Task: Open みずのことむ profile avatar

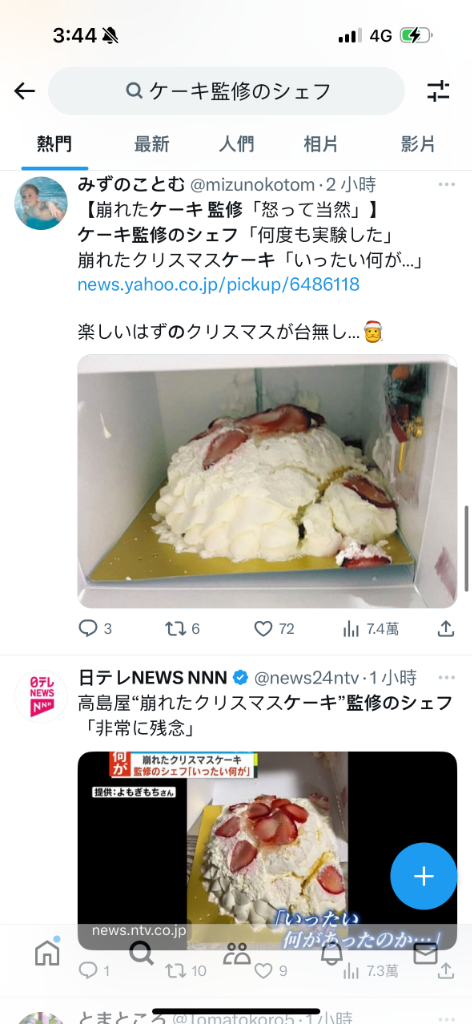Action: coord(40,202)
